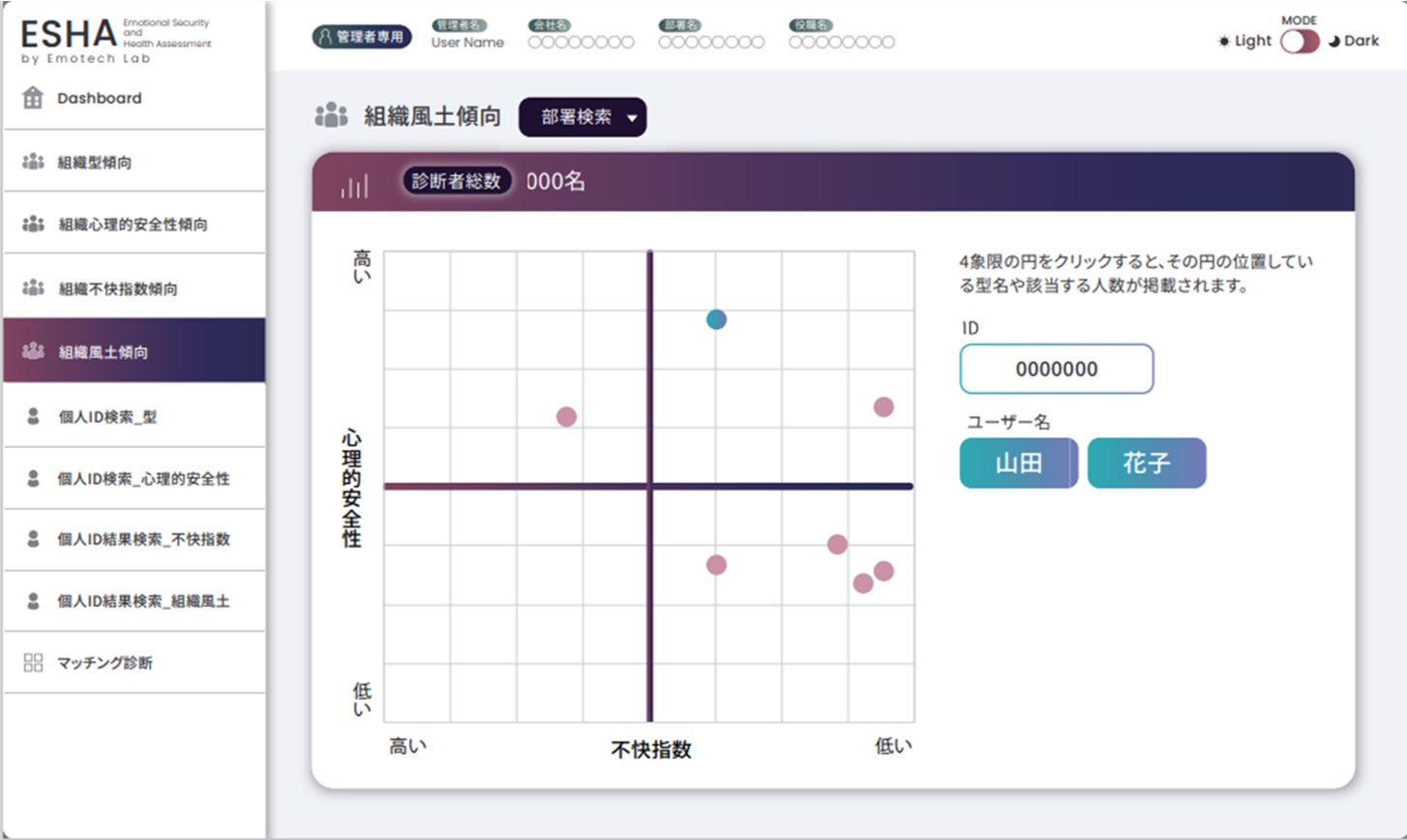
Task: Click the person icon beside 個人ID結果検索_不快指数
Action: tap(33, 539)
